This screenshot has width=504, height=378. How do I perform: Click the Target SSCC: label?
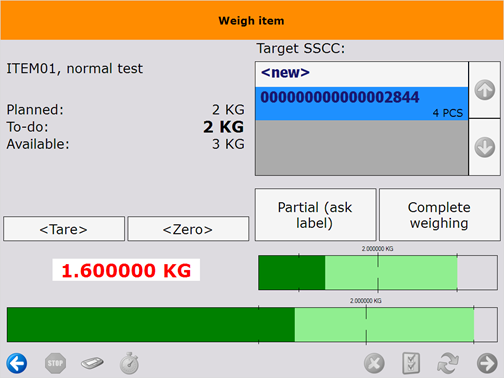301,49
